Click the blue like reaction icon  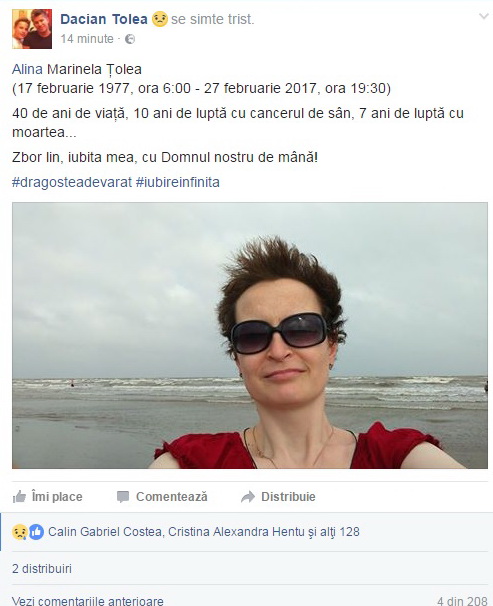[36, 532]
